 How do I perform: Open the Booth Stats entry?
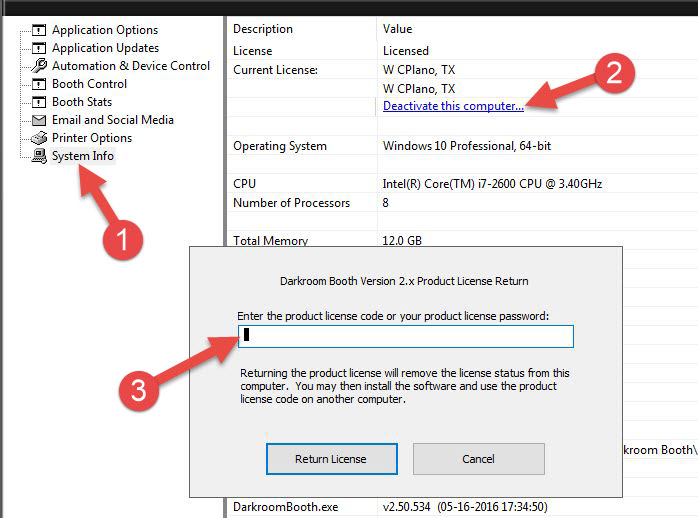[82, 102]
